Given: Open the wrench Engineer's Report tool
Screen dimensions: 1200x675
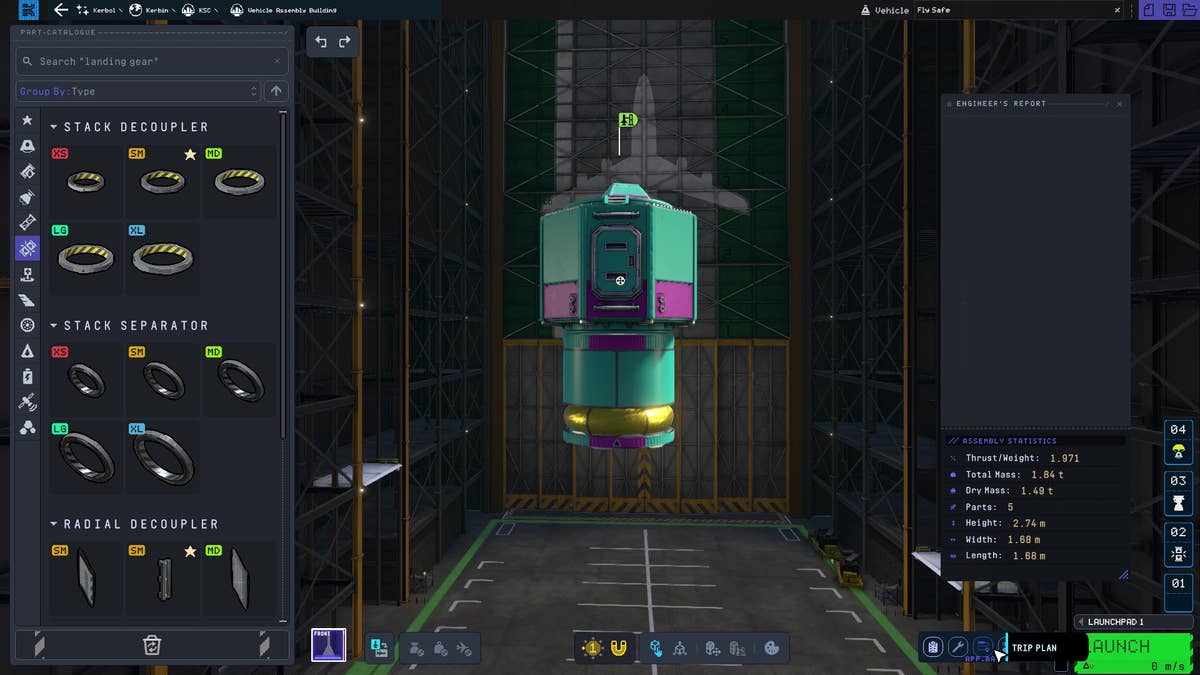Looking at the screenshot, I should [957, 647].
